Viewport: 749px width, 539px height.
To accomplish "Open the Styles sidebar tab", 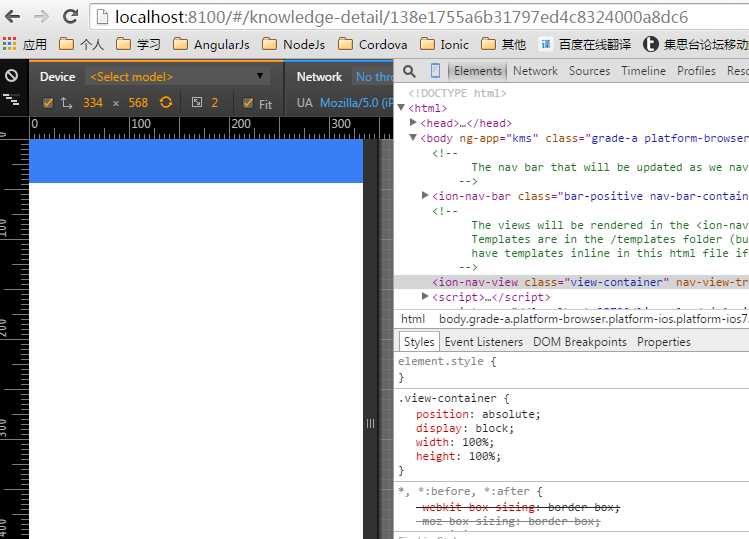I will pyautogui.click(x=419, y=342).
